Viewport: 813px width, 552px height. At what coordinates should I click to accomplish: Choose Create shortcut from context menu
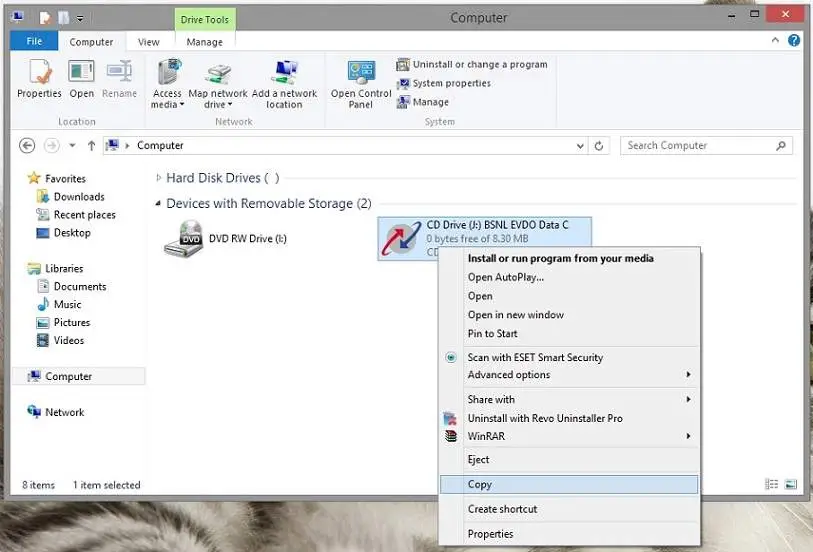coord(569,509)
